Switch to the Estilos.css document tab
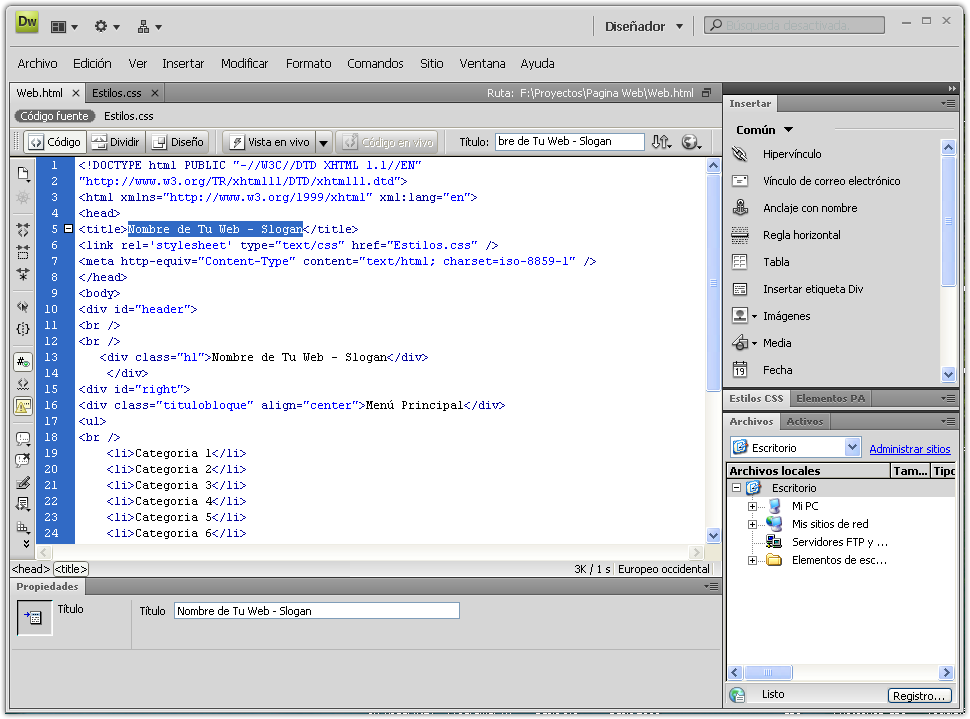The width and height of the screenshot is (970, 719). click(x=117, y=93)
